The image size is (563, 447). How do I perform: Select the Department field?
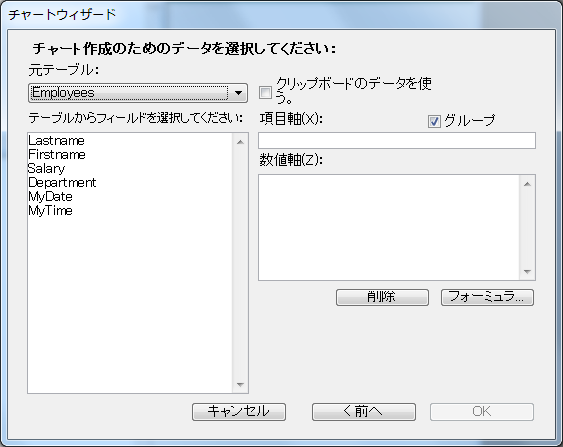click(62, 182)
